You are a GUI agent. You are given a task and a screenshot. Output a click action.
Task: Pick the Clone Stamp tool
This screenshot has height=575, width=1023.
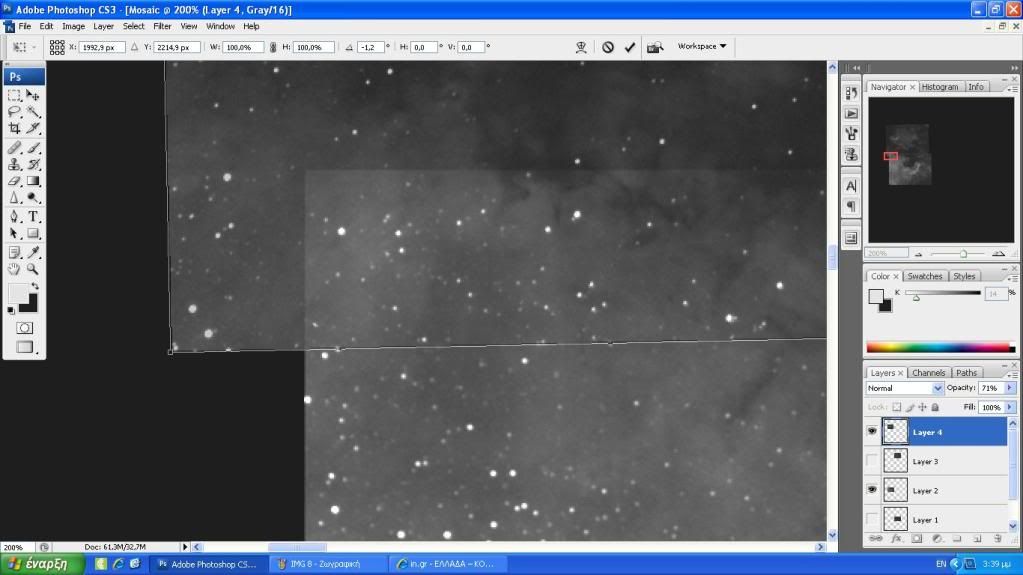(14, 164)
